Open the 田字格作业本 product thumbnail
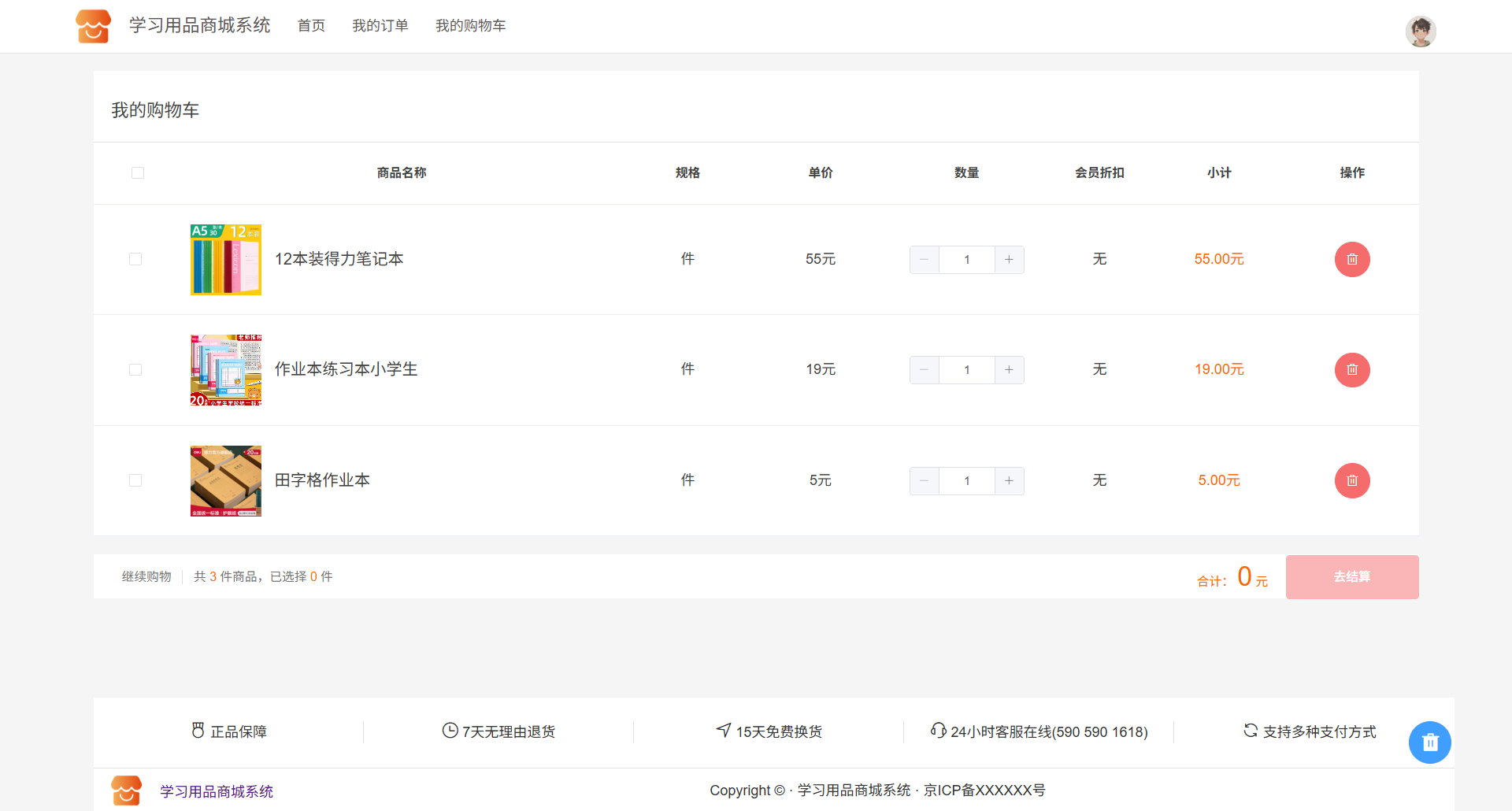 [226, 480]
